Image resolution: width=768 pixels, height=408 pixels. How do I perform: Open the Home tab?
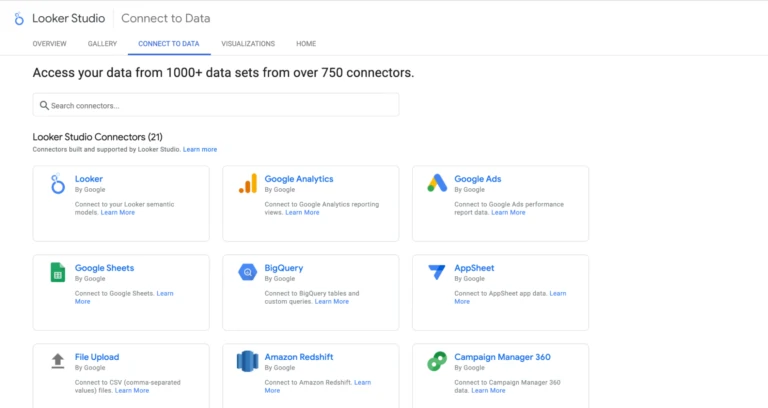[306, 44]
